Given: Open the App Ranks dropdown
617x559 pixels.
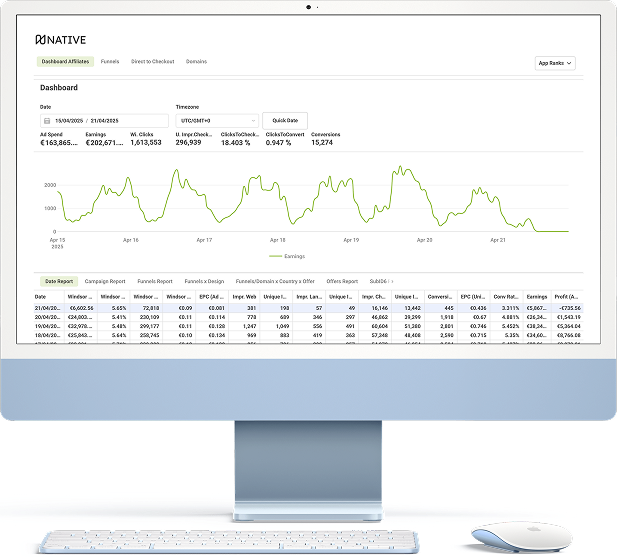Looking at the screenshot, I should coord(555,63).
